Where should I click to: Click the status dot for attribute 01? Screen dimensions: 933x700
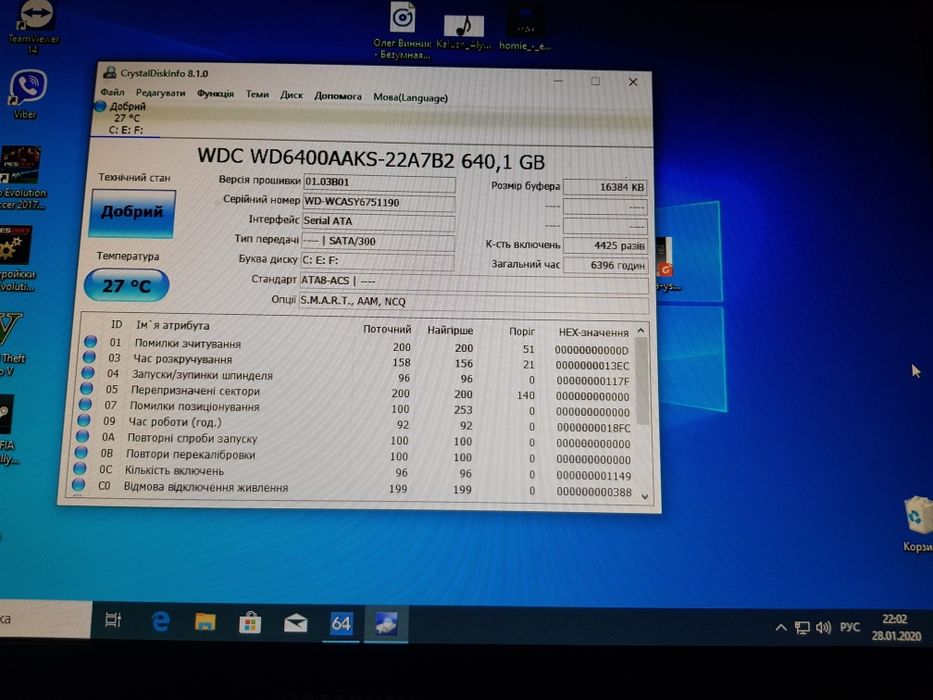(x=90, y=342)
